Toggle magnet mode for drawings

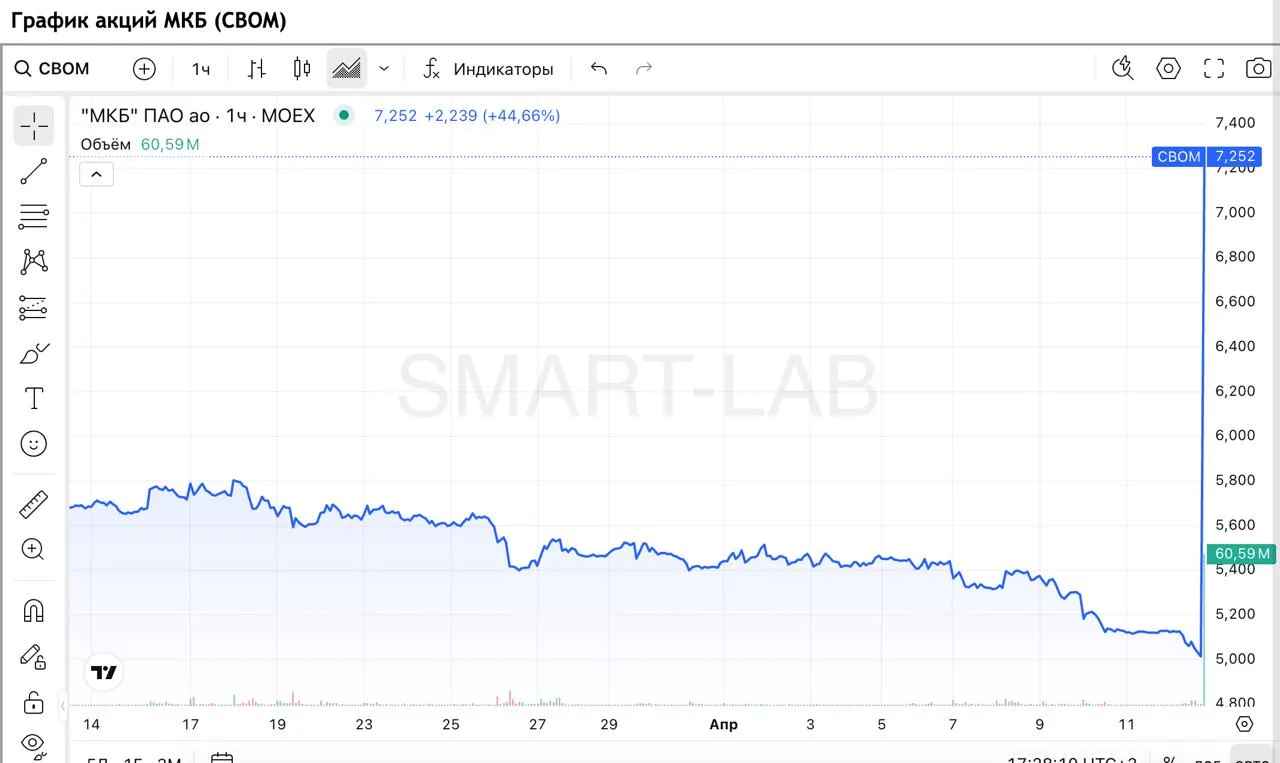click(34, 610)
